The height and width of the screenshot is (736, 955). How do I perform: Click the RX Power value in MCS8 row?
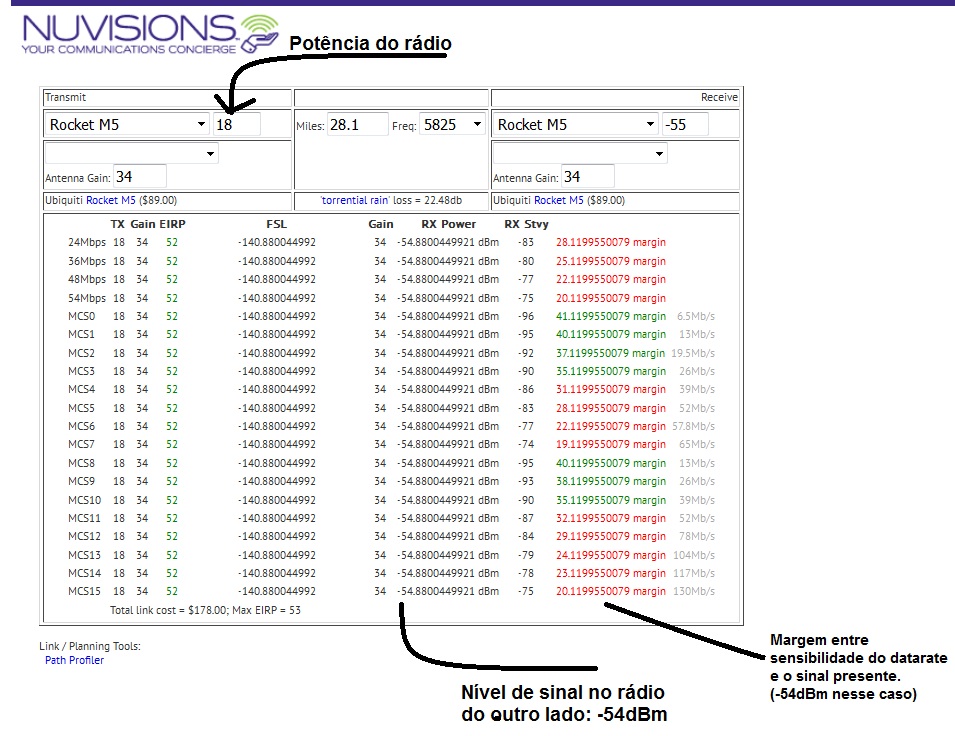(x=448, y=463)
